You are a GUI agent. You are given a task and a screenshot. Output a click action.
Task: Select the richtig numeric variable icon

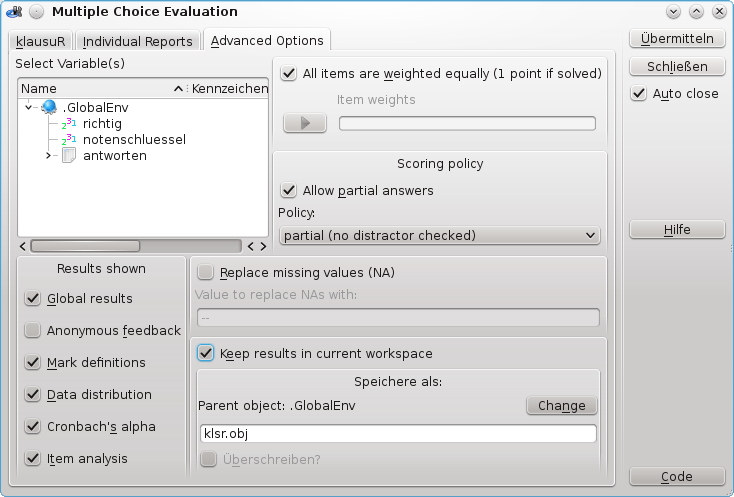click(69, 124)
